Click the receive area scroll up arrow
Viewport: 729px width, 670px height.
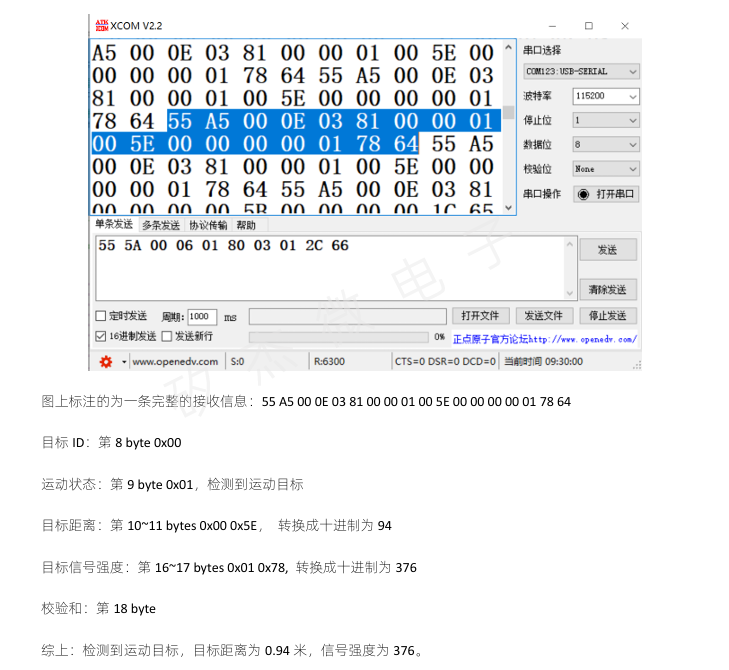[509, 47]
